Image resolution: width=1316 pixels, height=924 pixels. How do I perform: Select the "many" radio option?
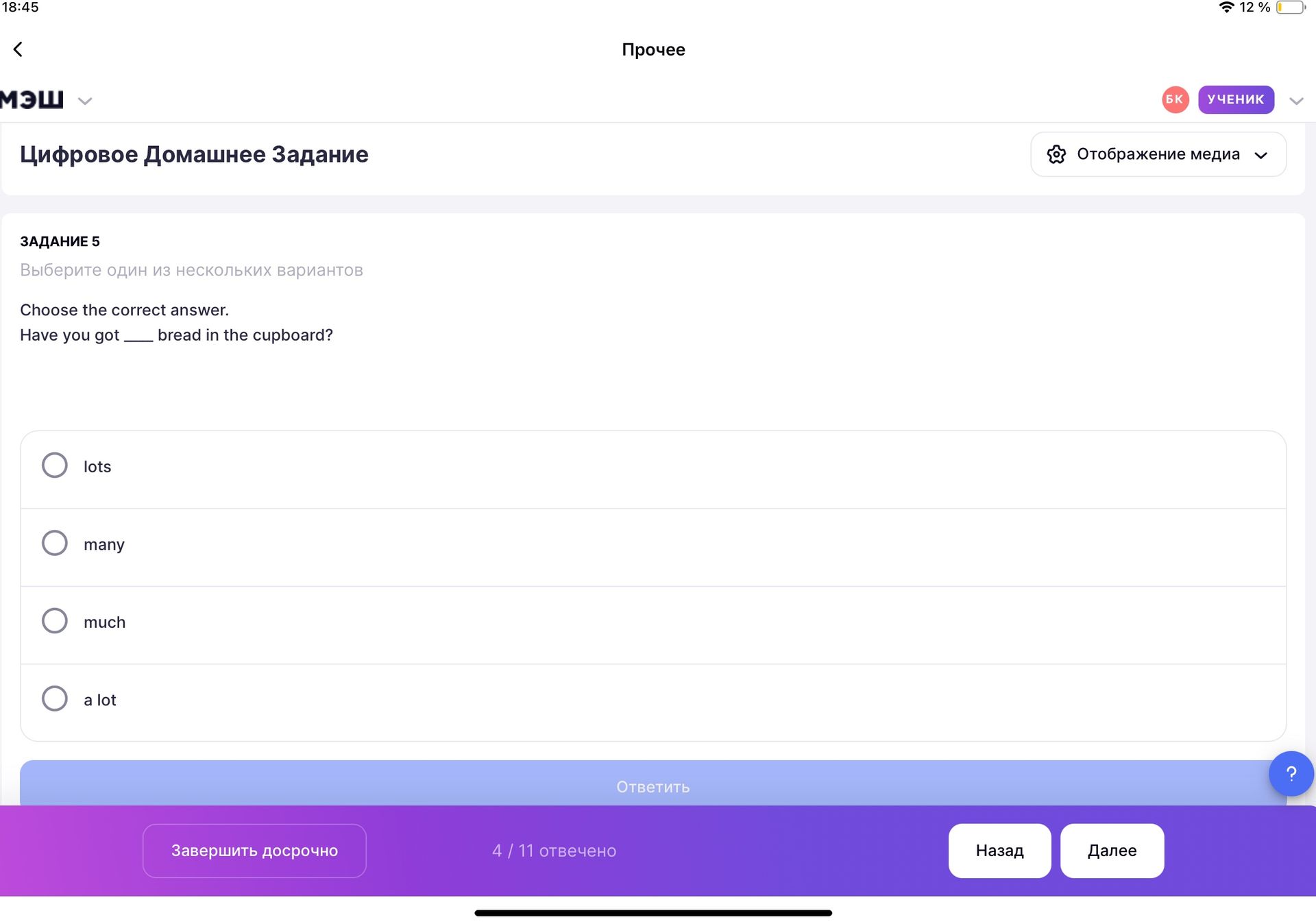(x=55, y=543)
